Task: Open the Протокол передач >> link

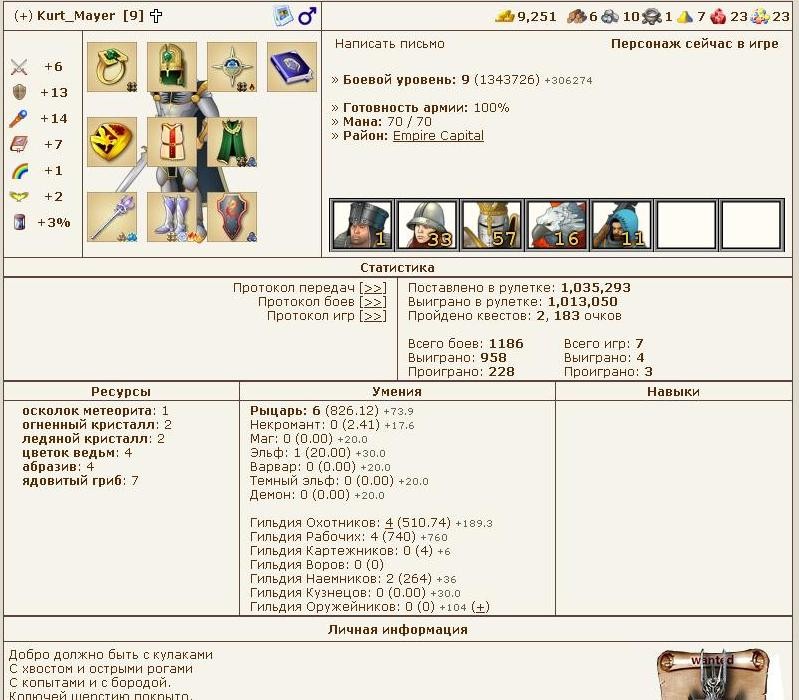Action: click(x=372, y=288)
